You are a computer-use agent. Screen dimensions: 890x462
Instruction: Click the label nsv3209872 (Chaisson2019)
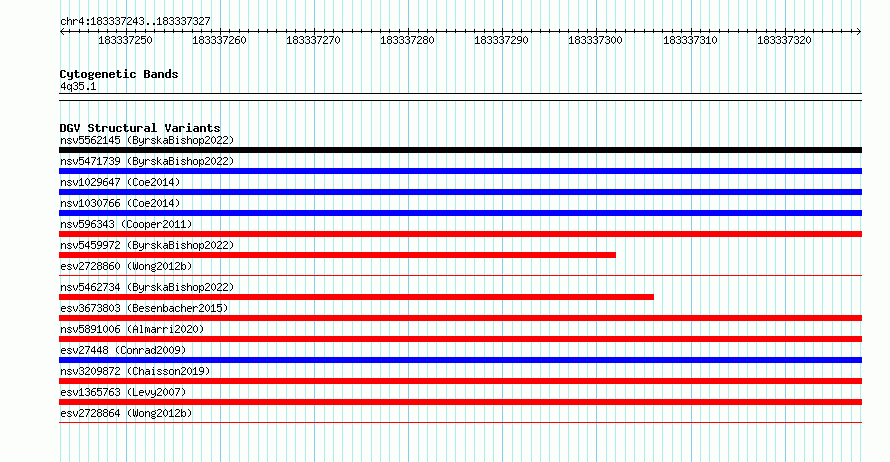click(135, 371)
